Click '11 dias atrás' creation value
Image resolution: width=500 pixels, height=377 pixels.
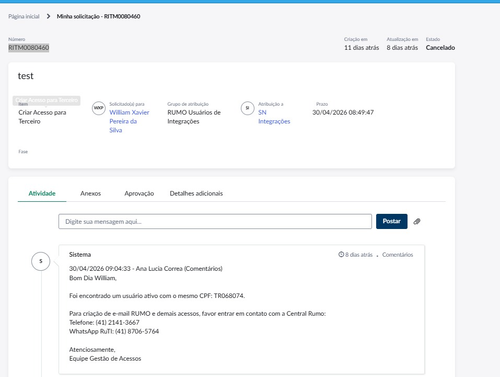click(x=361, y=48)
